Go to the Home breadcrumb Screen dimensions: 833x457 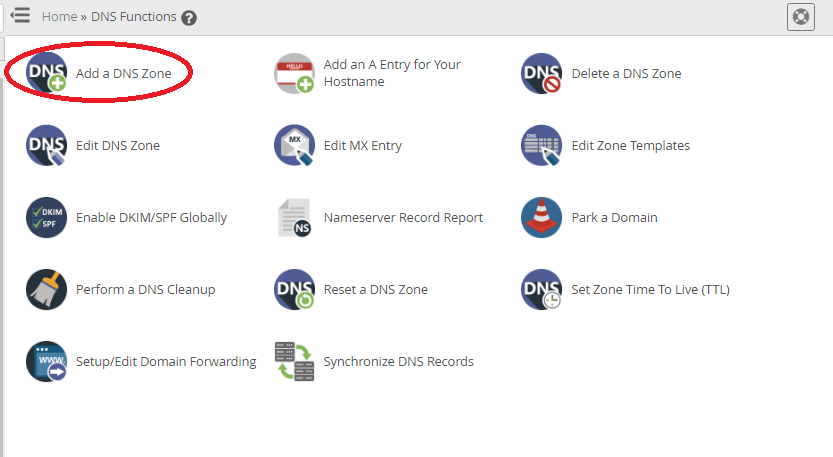pyautogui.click(x=59, y=17)
